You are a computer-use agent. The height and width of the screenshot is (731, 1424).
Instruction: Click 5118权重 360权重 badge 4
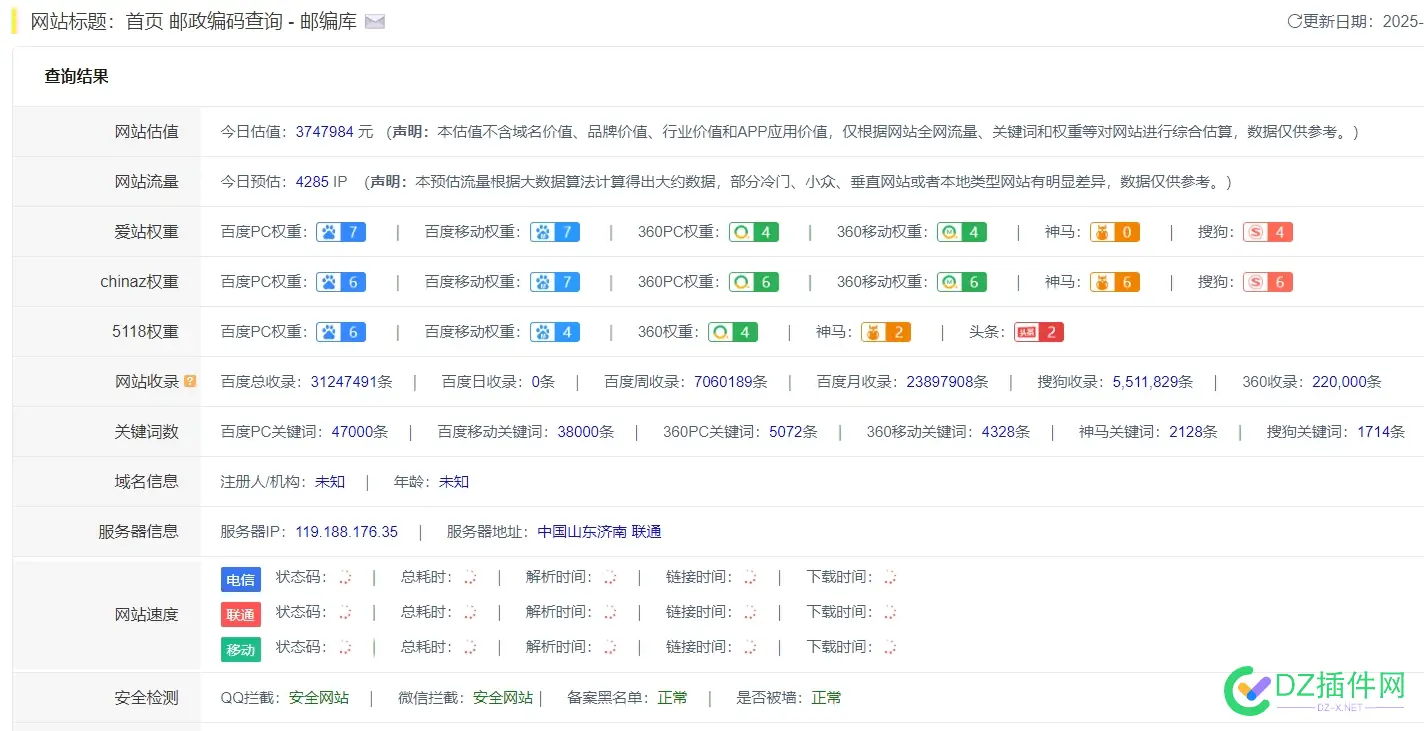pyautogui.click(x=733, y=332)
